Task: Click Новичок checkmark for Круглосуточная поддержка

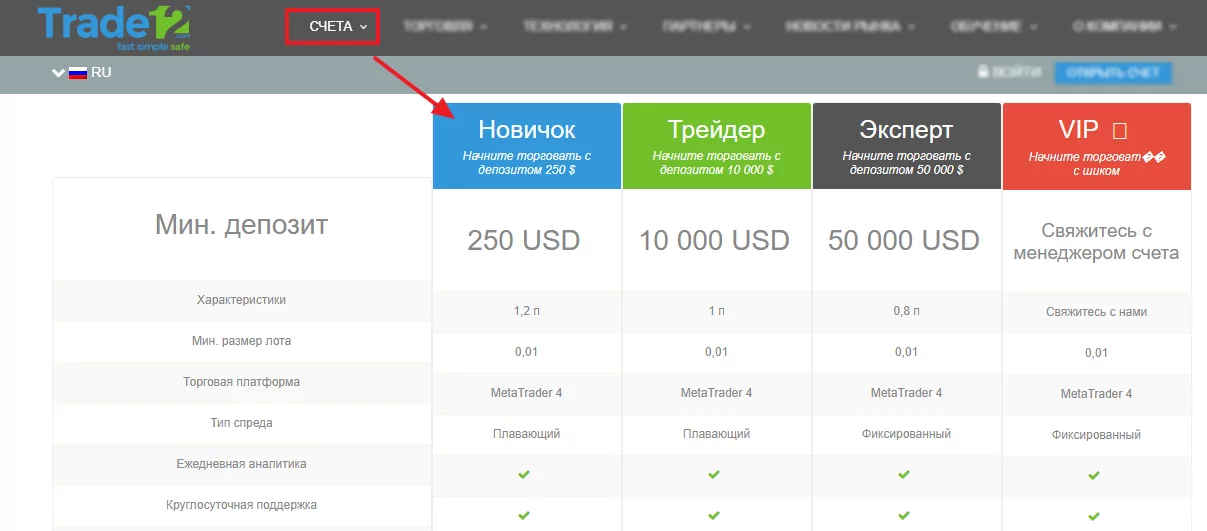Action: click(x=524, y=515)
